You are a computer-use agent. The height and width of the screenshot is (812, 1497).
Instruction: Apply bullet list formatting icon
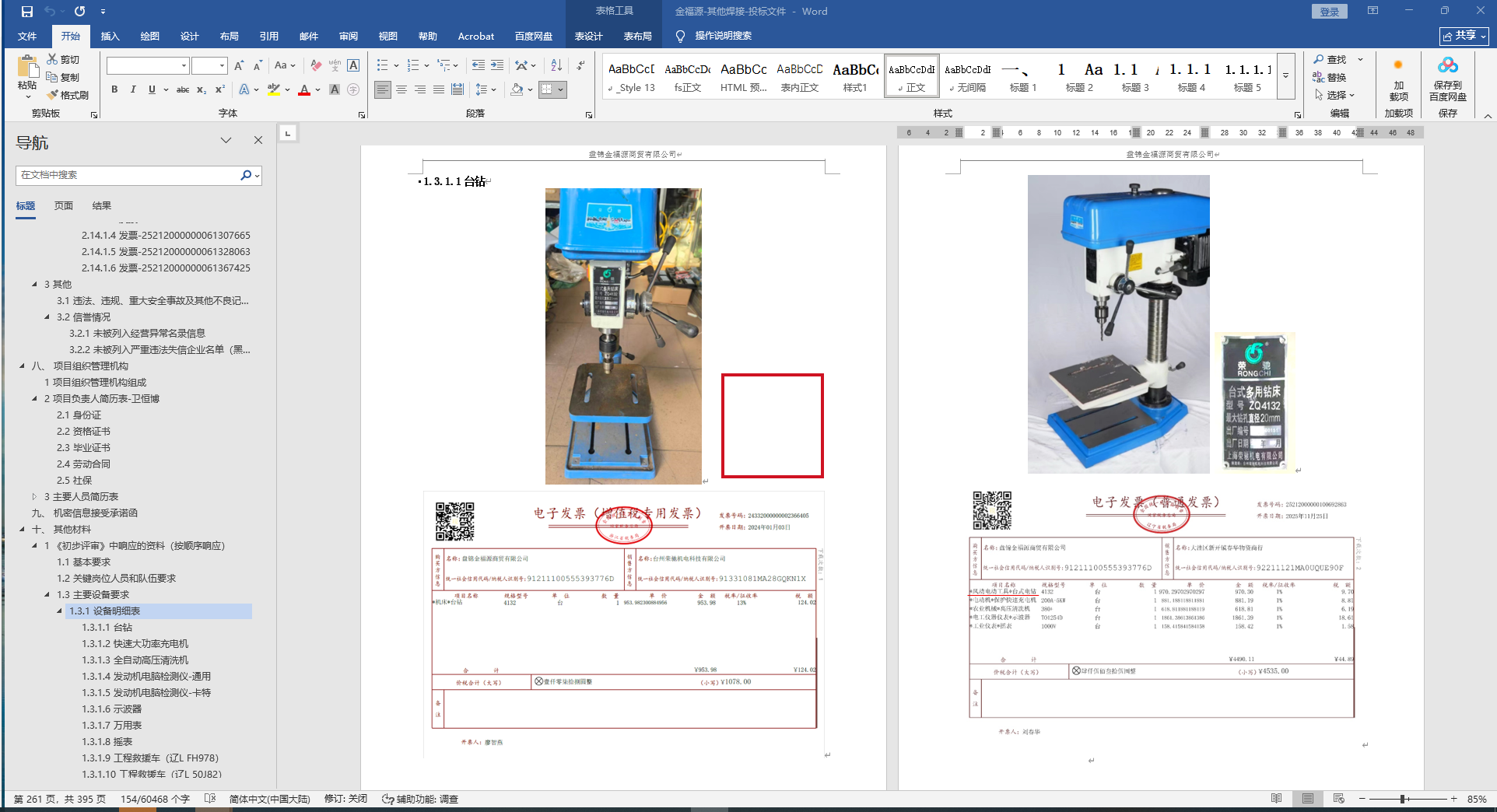tap(382, 65)
